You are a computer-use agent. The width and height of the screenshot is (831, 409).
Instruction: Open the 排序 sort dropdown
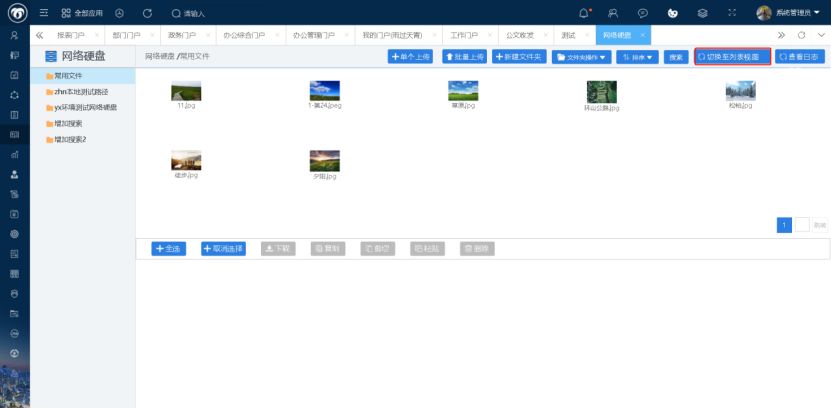(637, 57)
